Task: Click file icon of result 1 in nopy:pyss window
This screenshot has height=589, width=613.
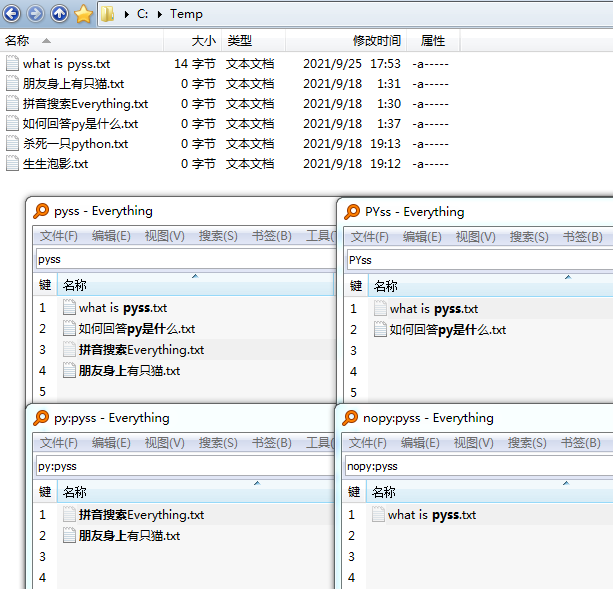Action: coord(378,514)
